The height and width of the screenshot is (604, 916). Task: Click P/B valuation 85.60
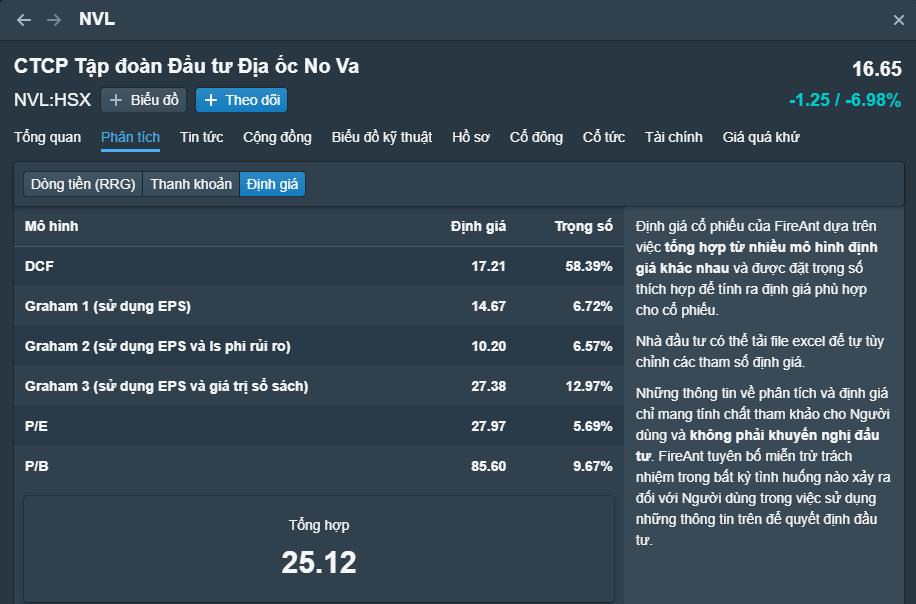(488, 466)
